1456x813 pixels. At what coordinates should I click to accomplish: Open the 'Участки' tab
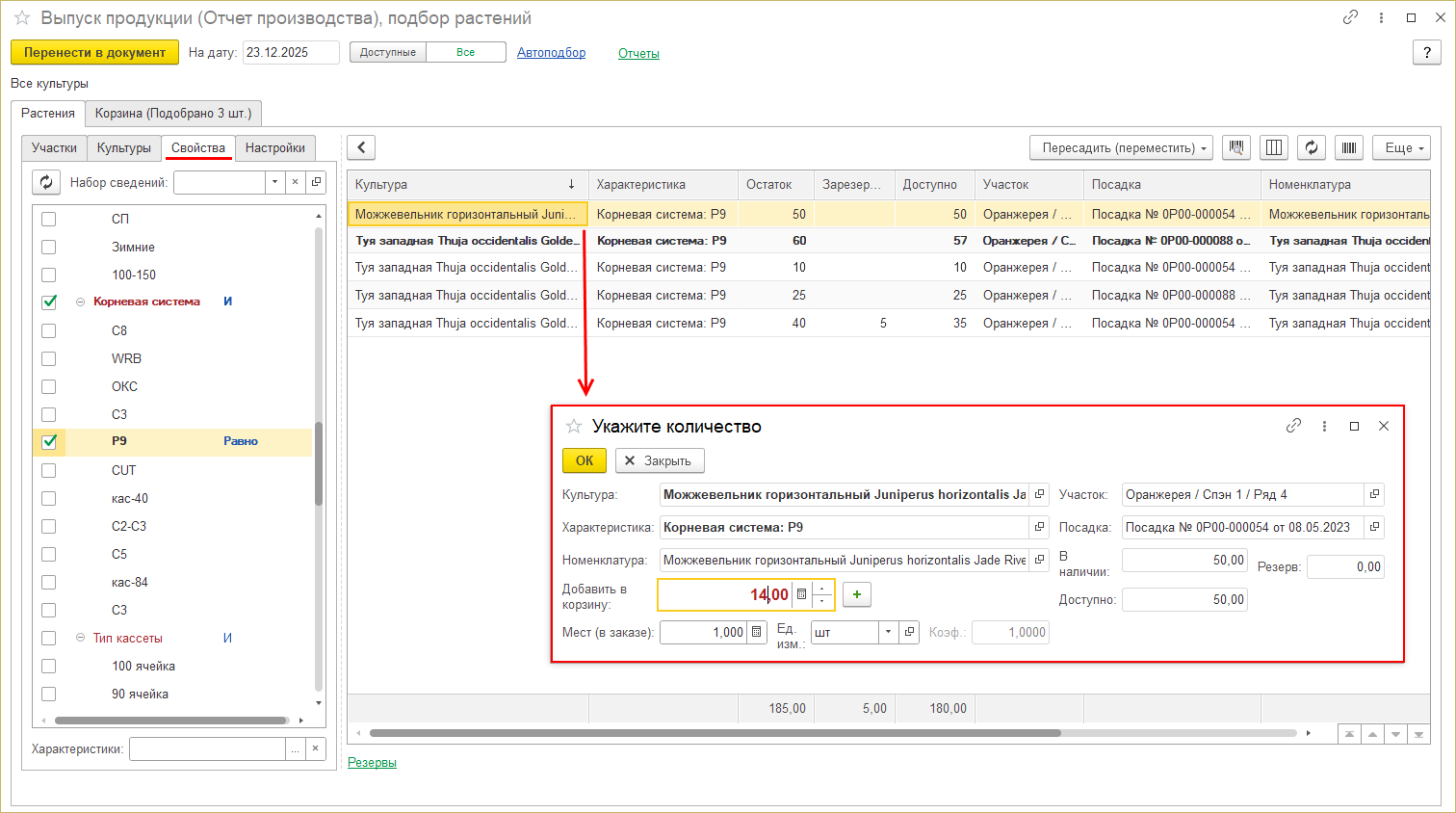(54, 147)
